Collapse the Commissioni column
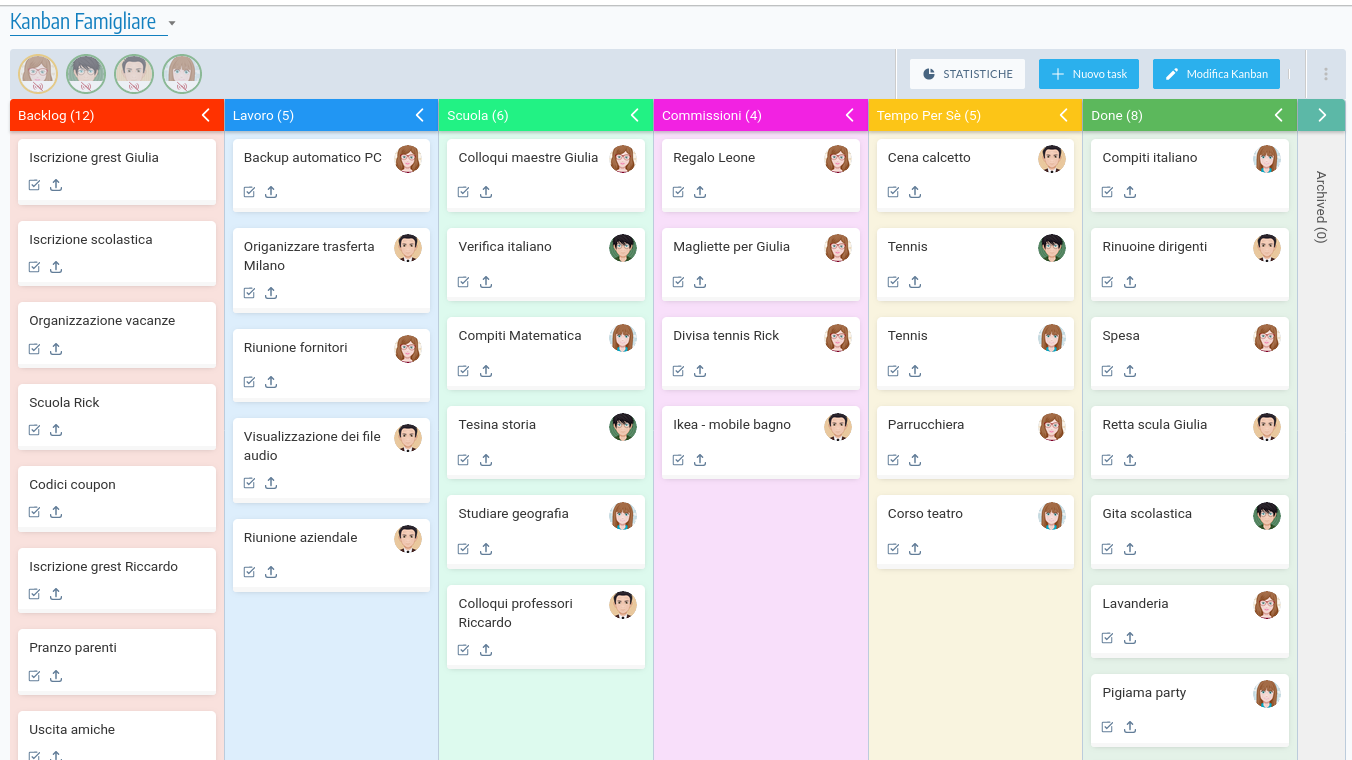Image resolution: width=1352 pixels, height=760 pixels. coord(849,115)
